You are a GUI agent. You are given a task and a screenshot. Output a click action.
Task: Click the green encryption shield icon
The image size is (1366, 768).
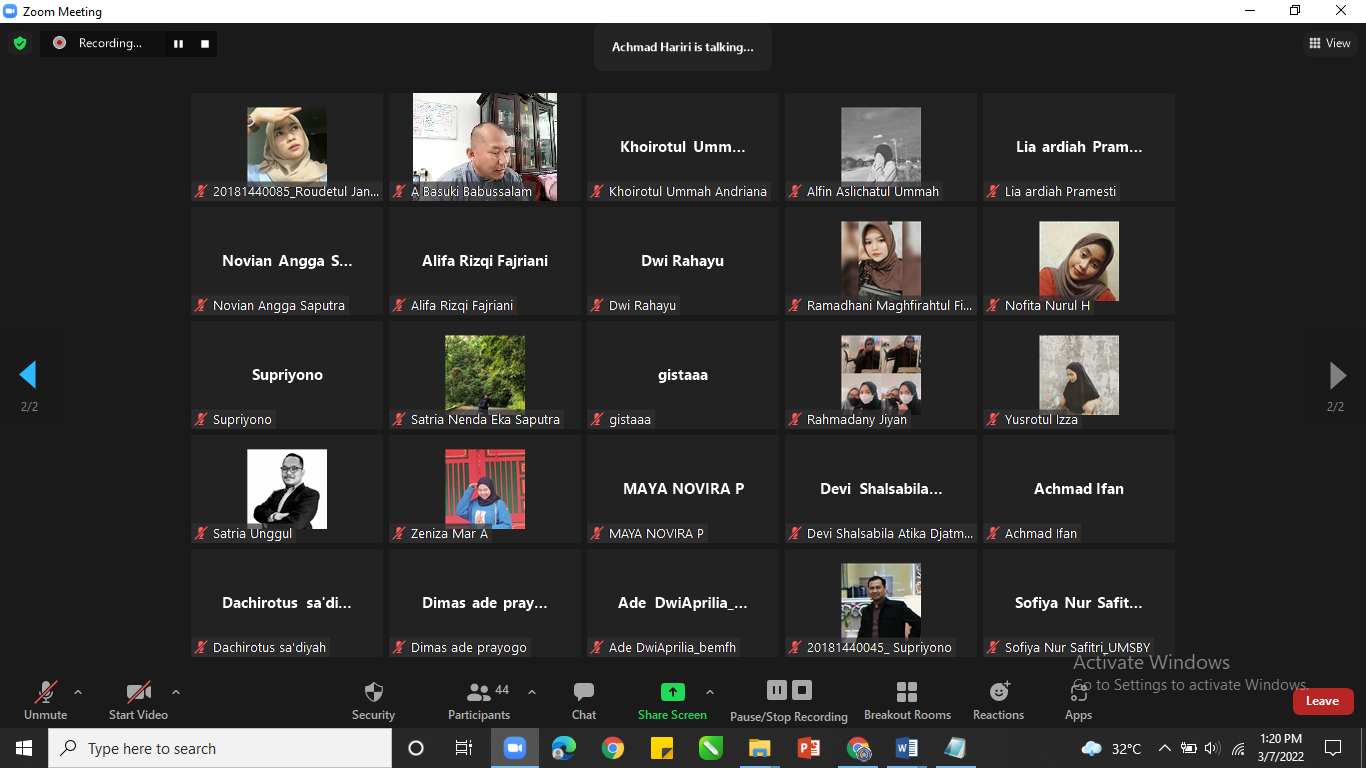[x=20, y=43]
